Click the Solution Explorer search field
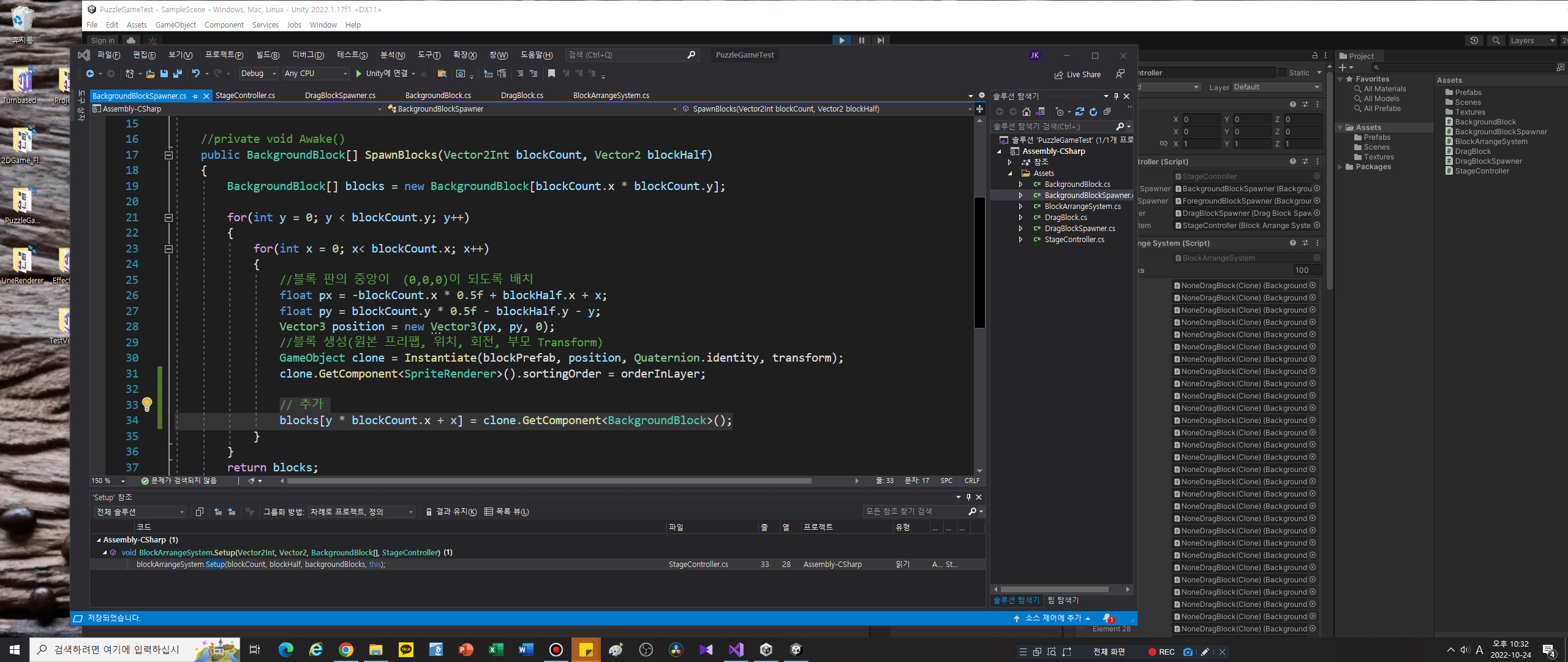Screen dimensions: 1568x662 click(x=1053, y=127)
